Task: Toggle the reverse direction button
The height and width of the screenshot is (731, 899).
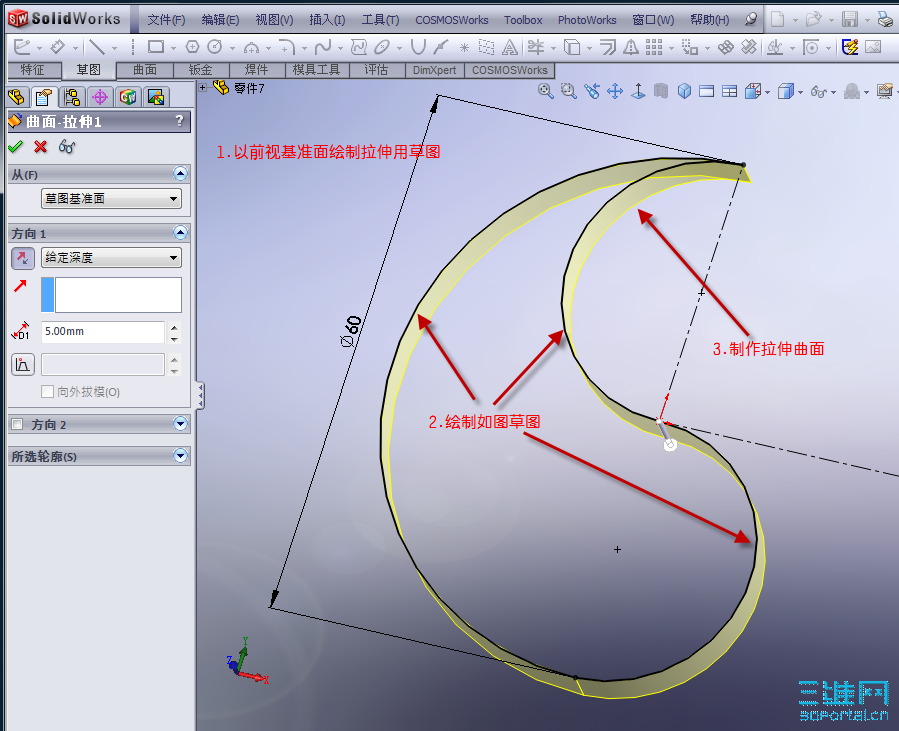Action: click(x=23, y=258)
